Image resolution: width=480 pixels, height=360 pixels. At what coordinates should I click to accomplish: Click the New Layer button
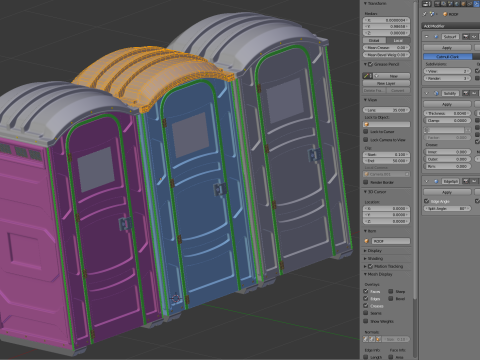point(387,83)
